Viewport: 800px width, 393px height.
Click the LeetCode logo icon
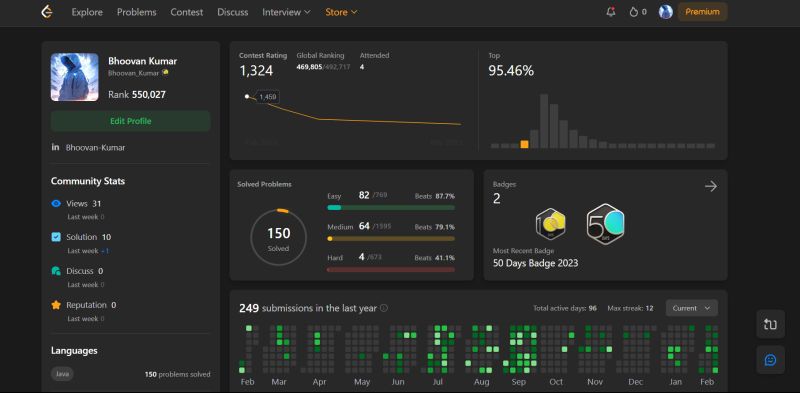47,12
